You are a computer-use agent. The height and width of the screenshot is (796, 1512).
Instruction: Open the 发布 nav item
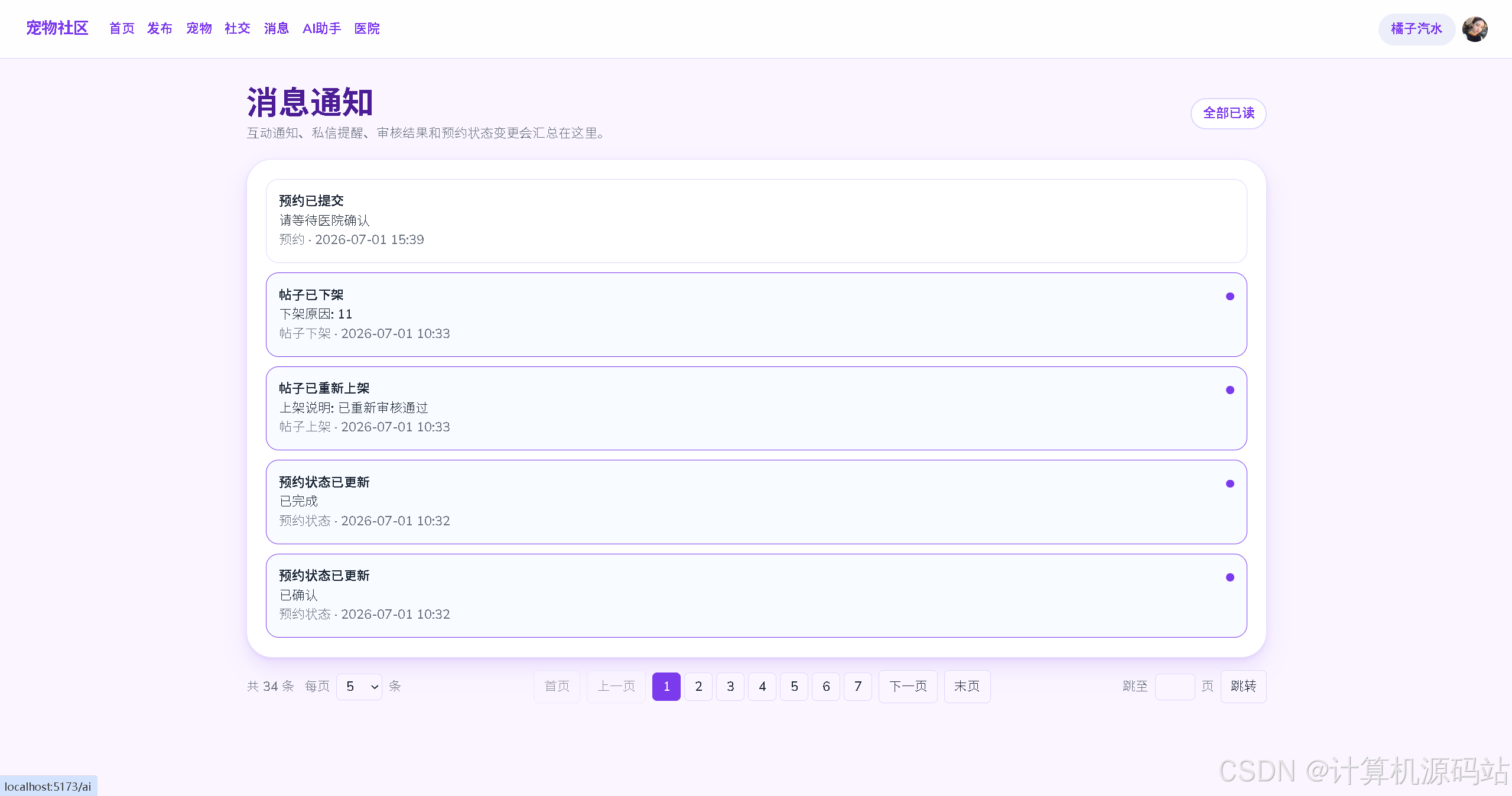(x=160, y=28)
